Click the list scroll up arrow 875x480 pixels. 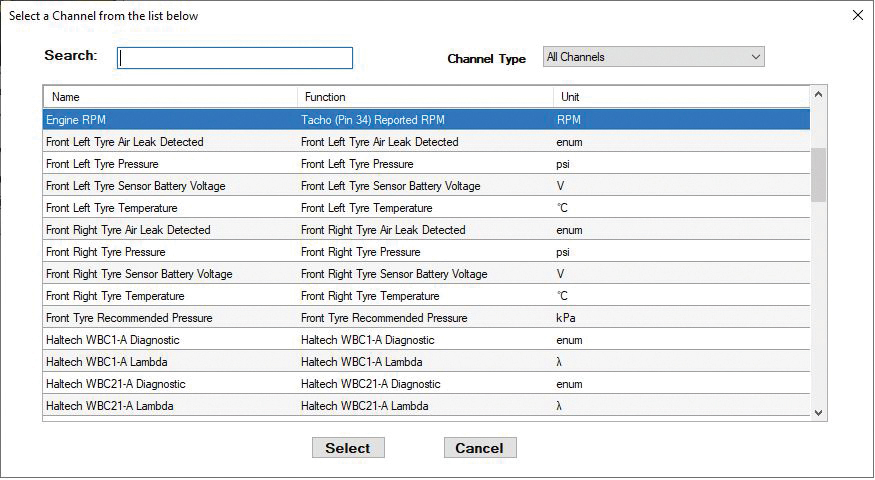point(818,94)
